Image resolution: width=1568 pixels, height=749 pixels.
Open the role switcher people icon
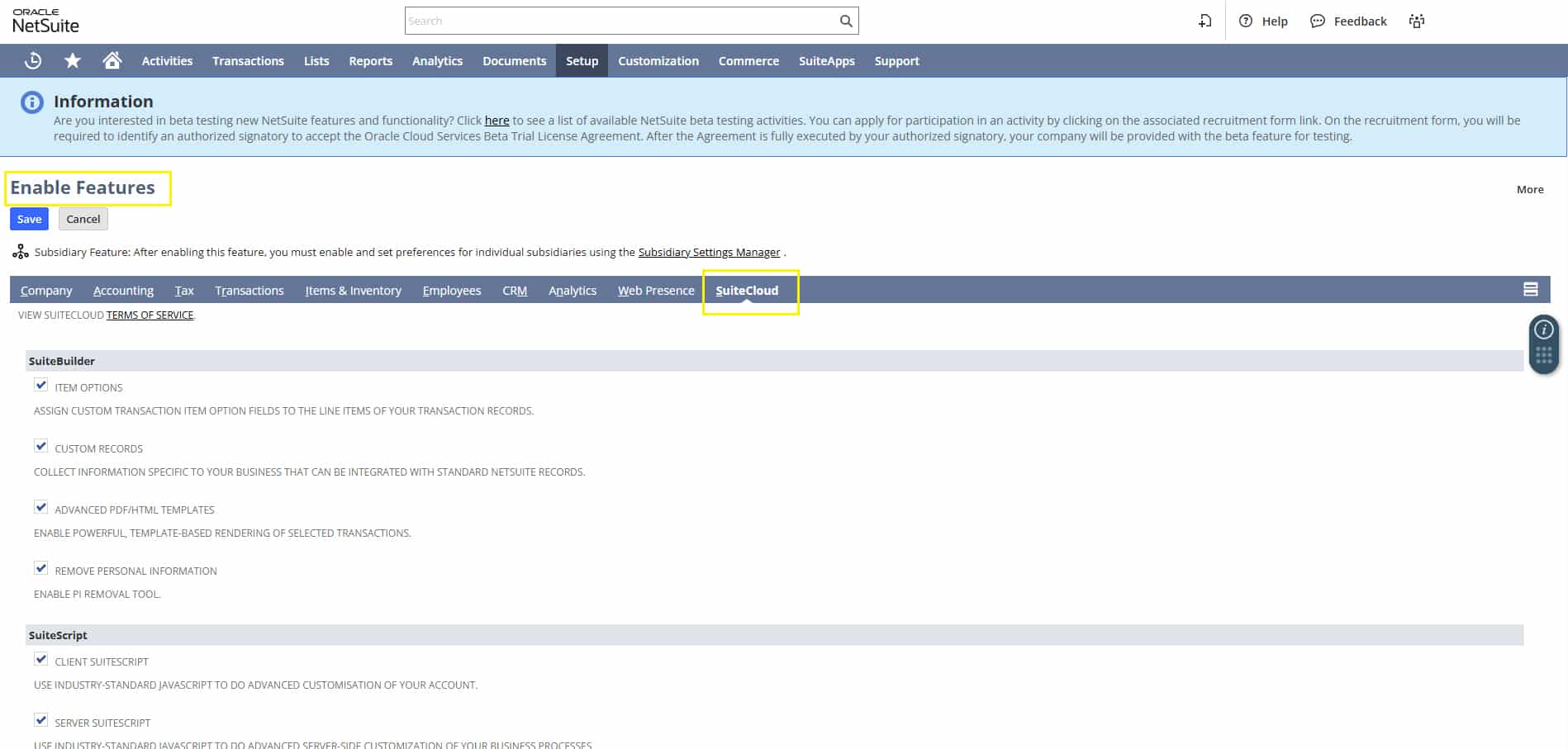(1417, 21)
